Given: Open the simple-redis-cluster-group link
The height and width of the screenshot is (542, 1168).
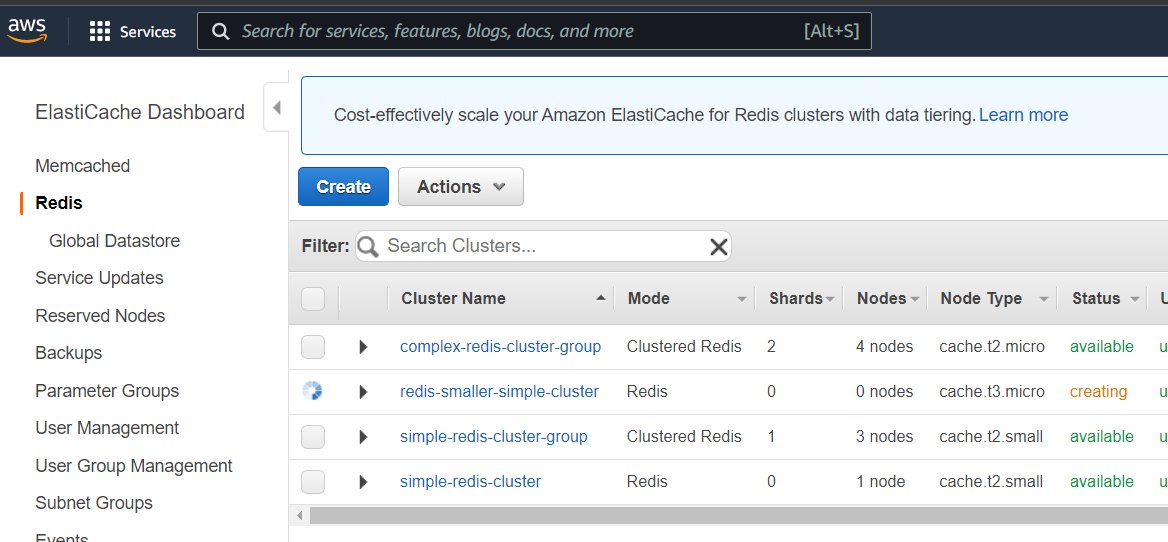Looking at the screenshot, I should pyautogui.click(x=494, y=436).
